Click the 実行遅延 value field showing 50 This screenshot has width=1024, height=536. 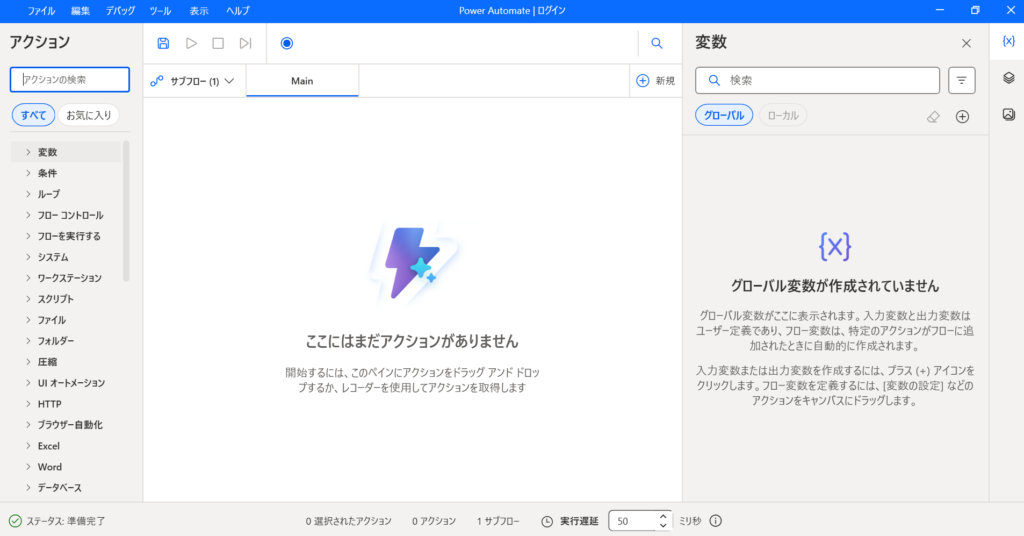click(x=632, y=521)
